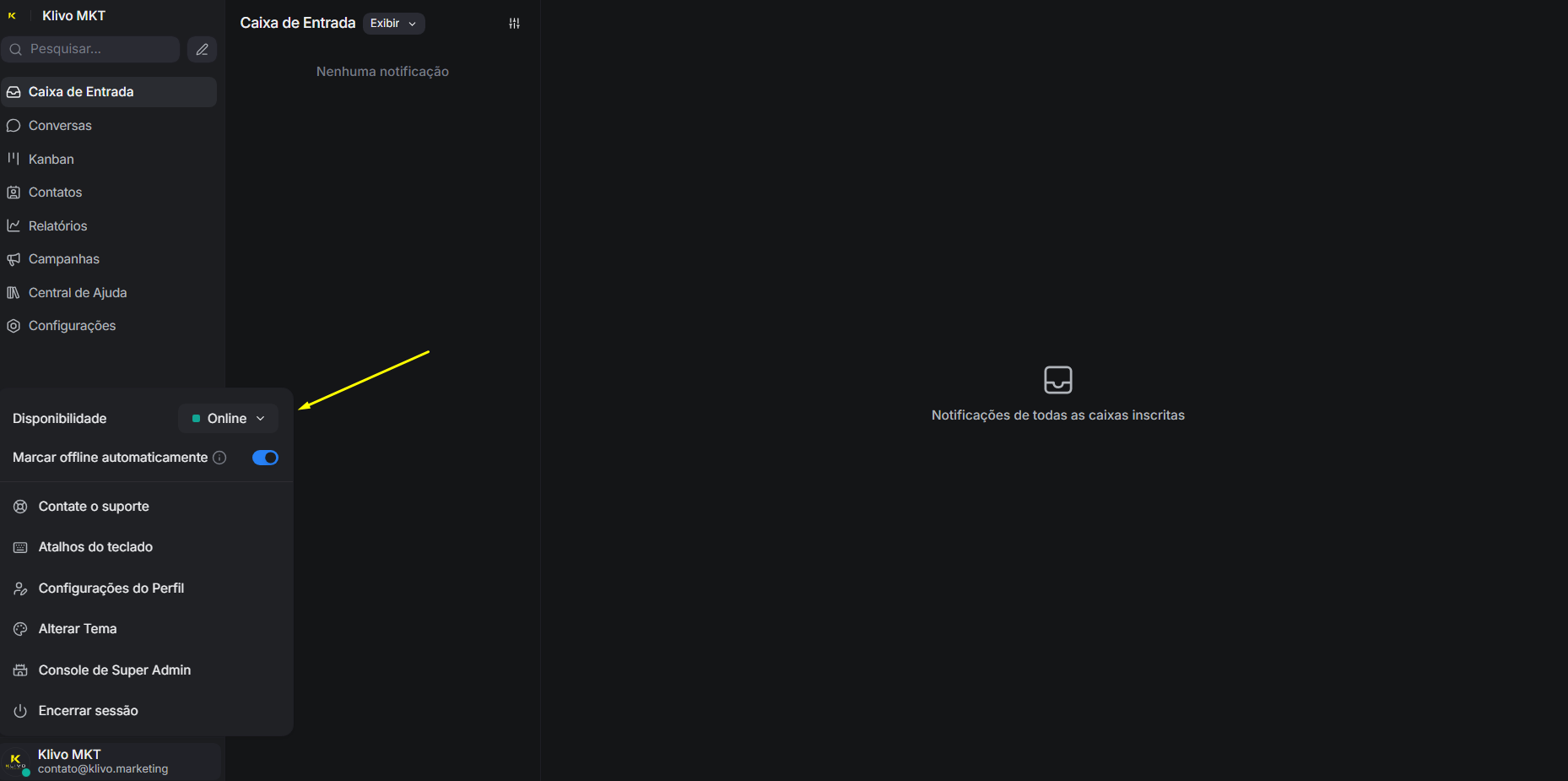This screenshot has width=1568, height=781.
Task: Select Alterar Tema option
Action: pos(147,629)
